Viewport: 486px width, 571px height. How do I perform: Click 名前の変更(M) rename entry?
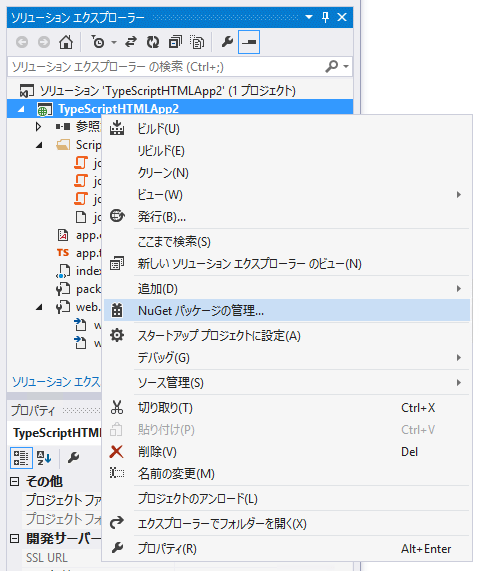tap(287, 474)
